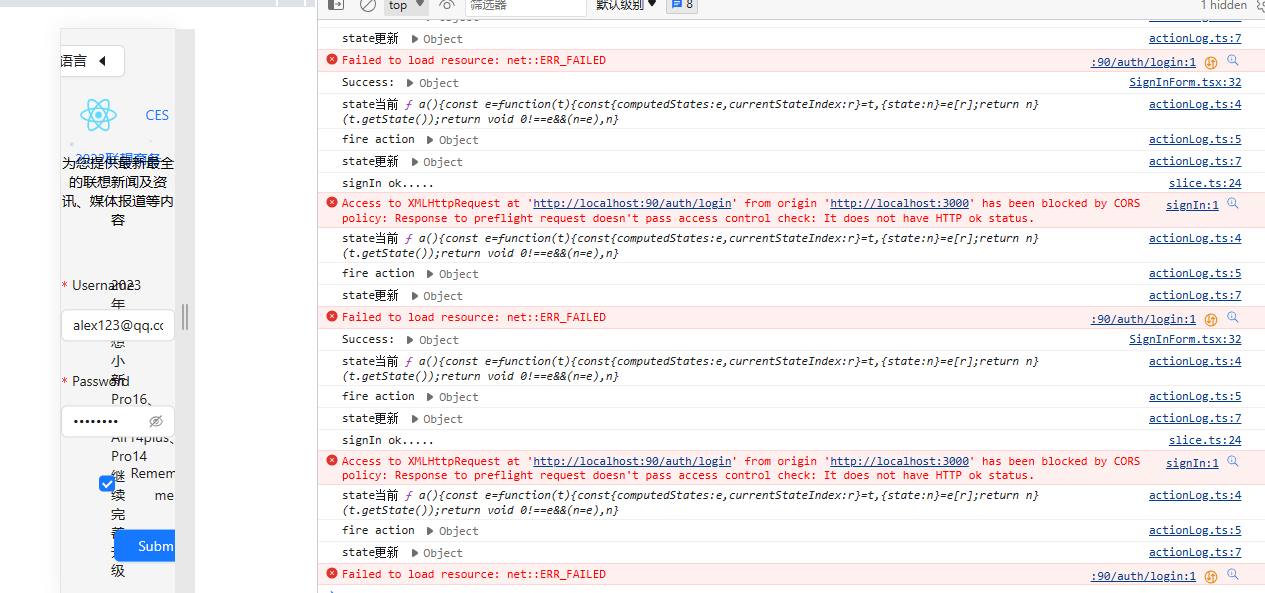This screenshot has height=593, width=1265.
Task: Open actionLog.ts:7 link on topmost state更新 row
Action: click(x=1195, y=39)
